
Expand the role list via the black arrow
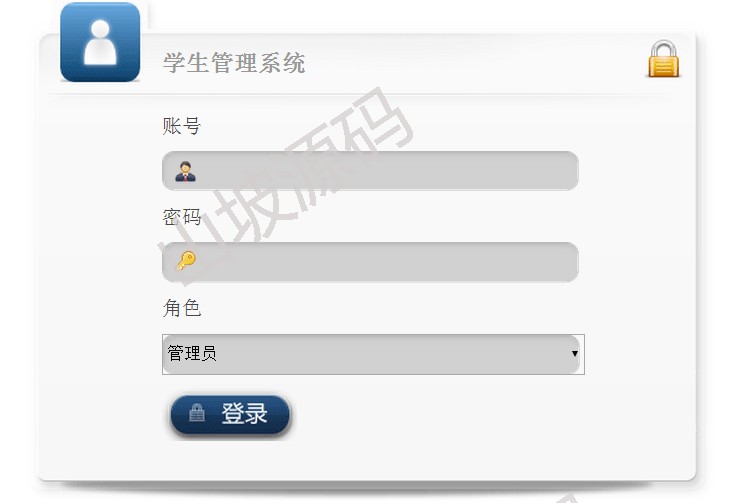575,353
